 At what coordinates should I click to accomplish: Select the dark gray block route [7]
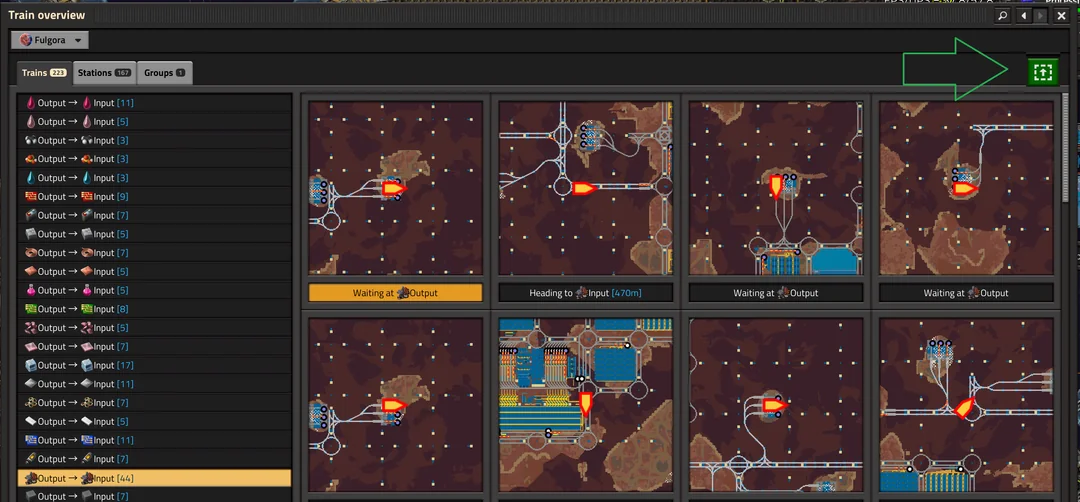click(154, 496)
